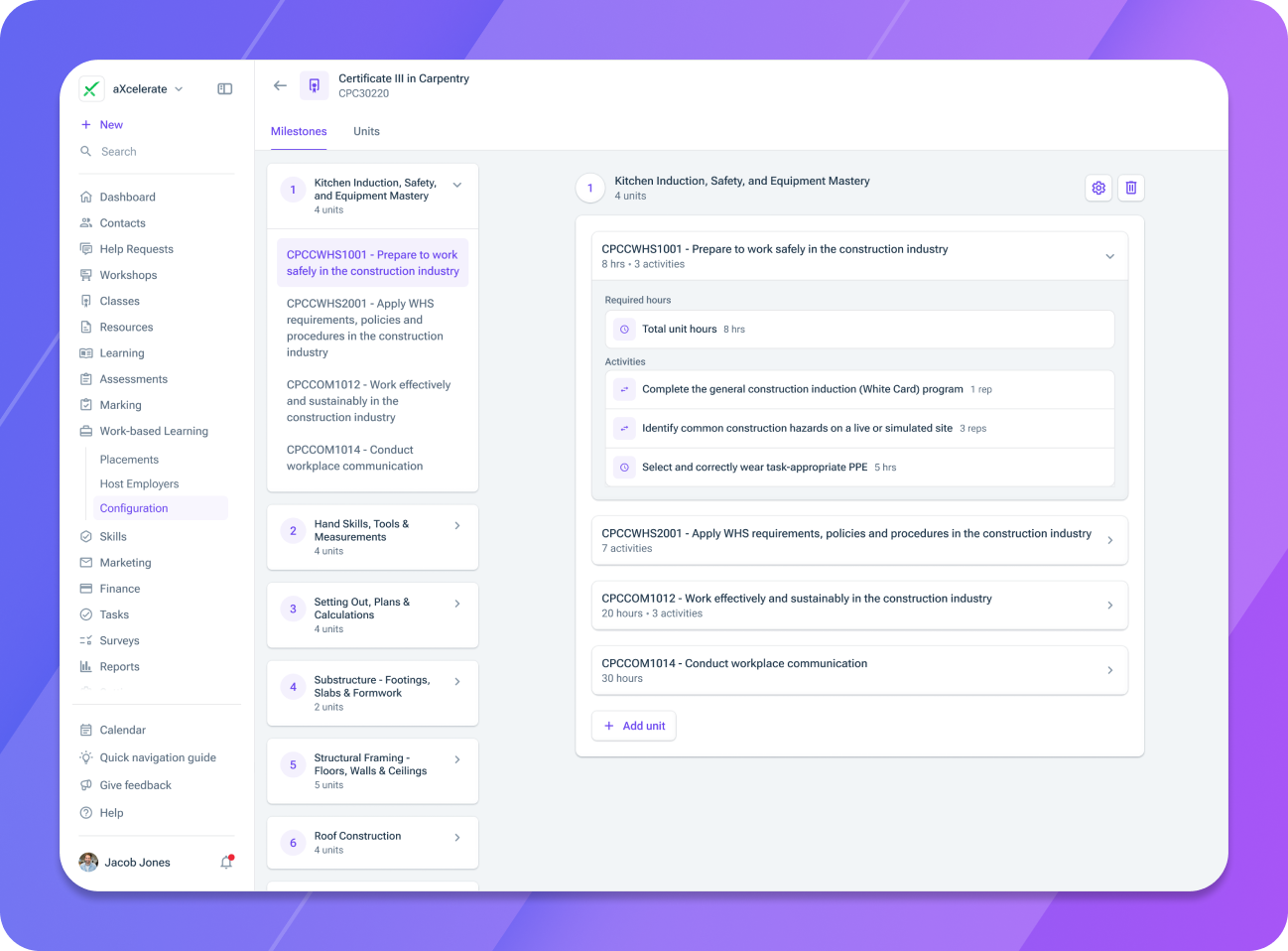The image size is (1288, 951).
Task: Click the Contacts people icon
Action: coord(86,223)
